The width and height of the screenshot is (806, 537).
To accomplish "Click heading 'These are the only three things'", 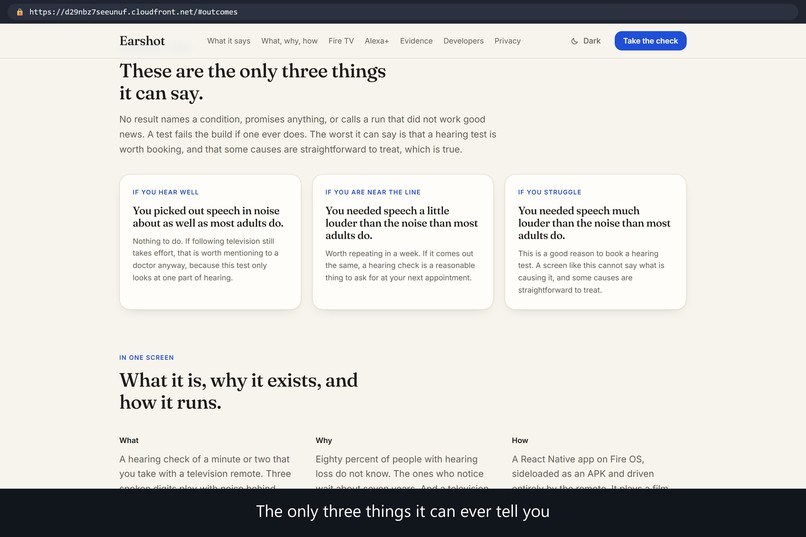I will [252, 82].
